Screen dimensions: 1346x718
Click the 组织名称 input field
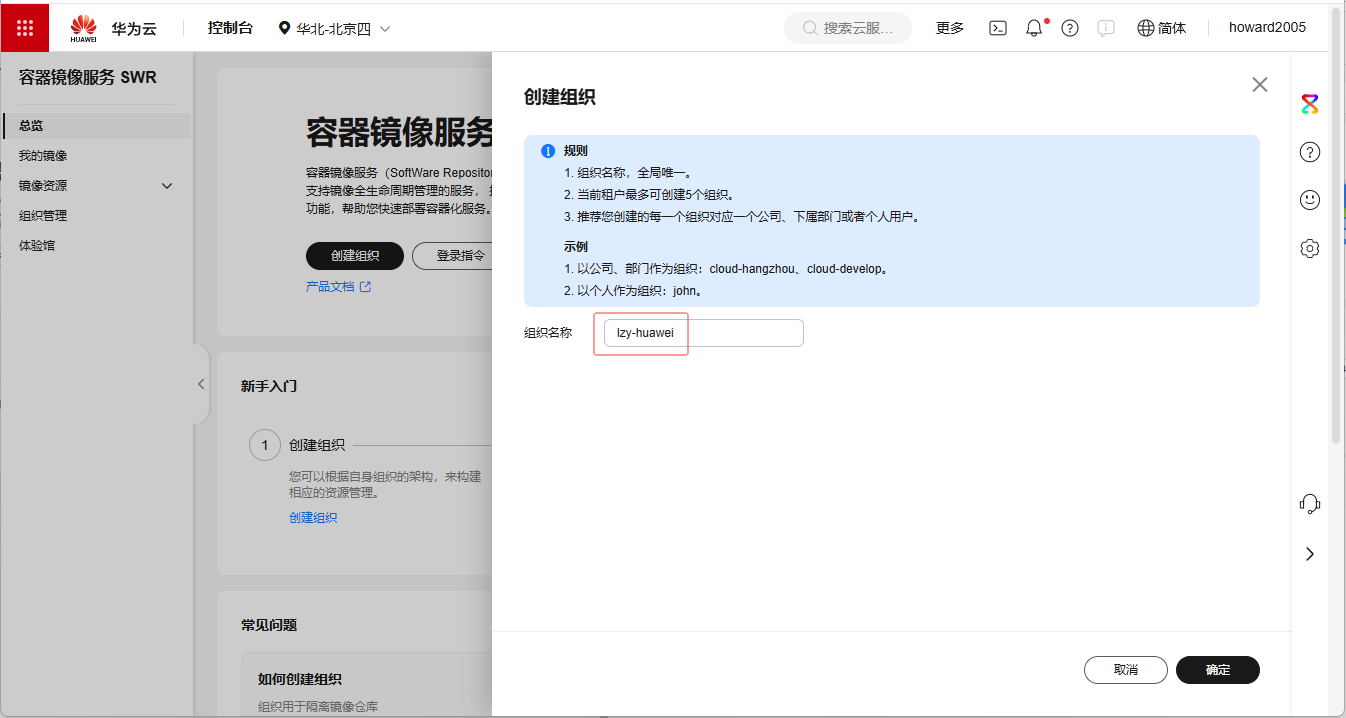[704, 333]
